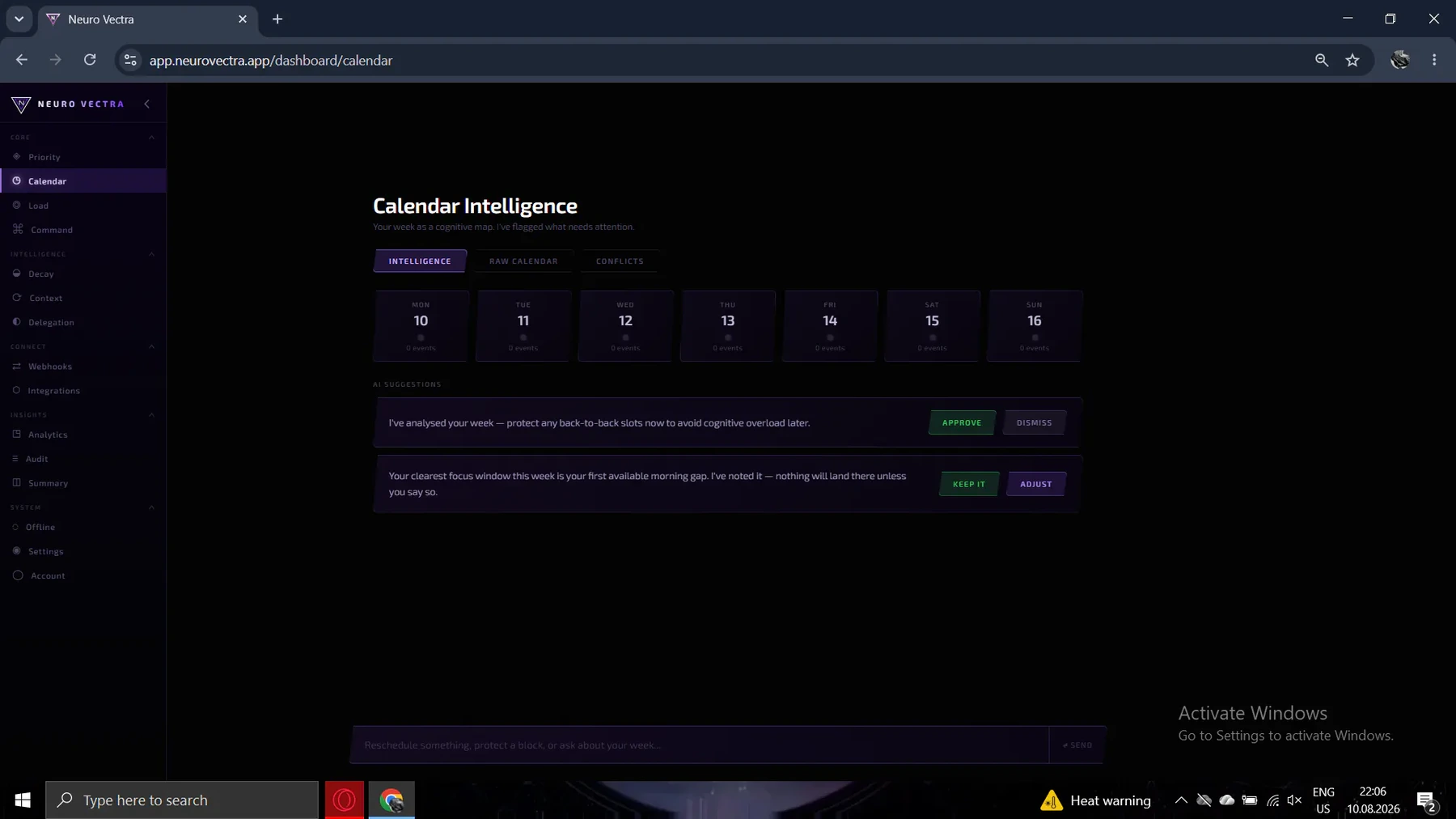Screen dimensions: 1456x819
Task: Switch to the Raw Calendar tab
Action: point(523,261)
